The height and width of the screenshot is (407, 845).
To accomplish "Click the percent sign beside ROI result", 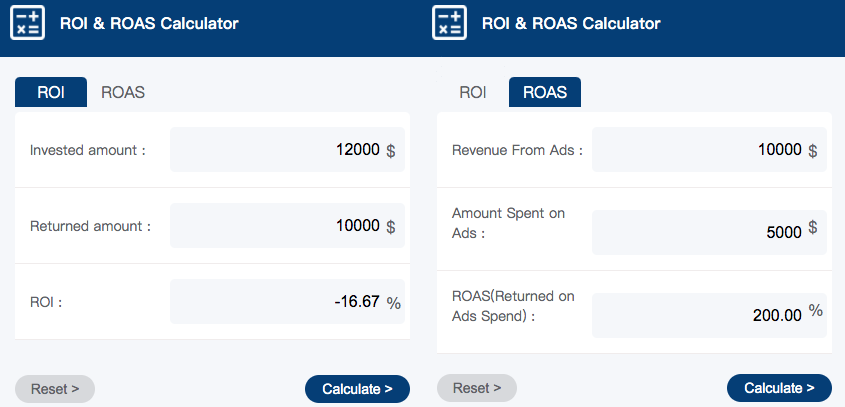I will click(x=393, y=303).
